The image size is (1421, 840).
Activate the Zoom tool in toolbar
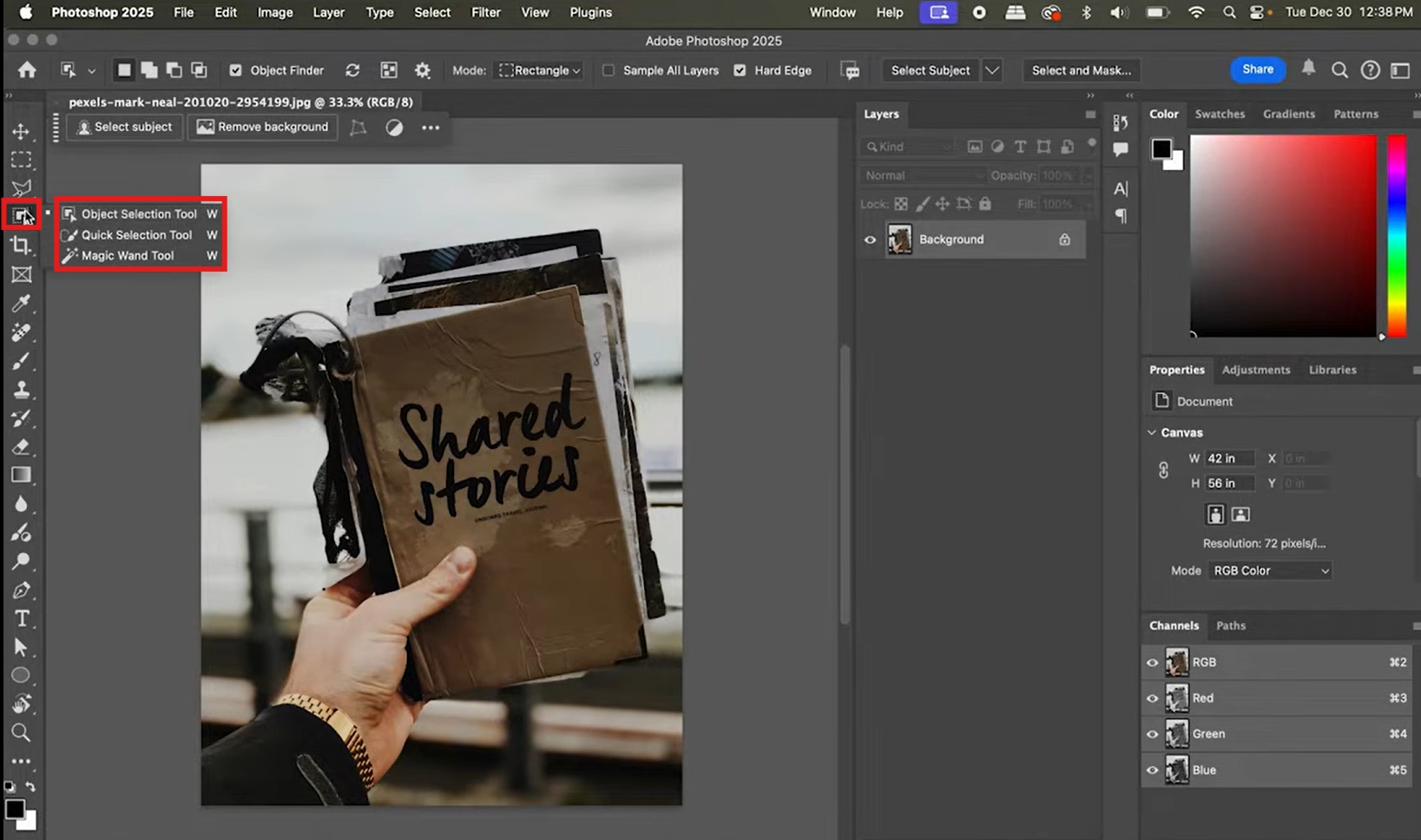21,733
